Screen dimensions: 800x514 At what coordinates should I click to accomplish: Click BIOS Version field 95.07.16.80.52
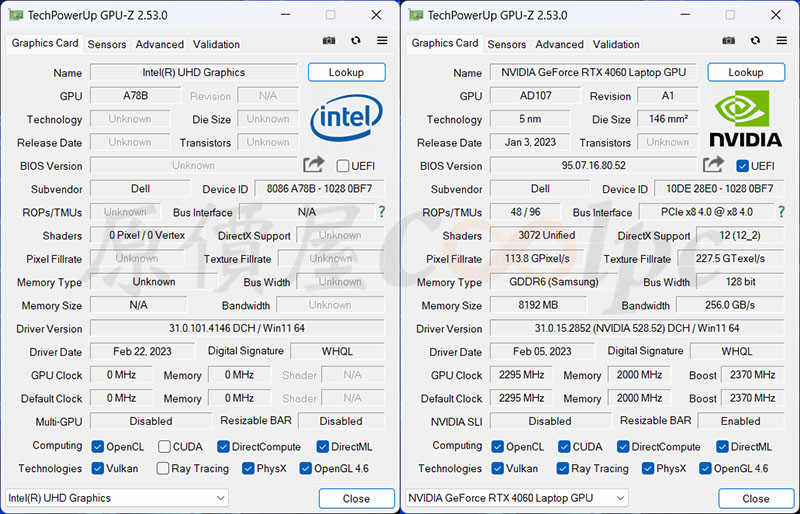point(593,165)
